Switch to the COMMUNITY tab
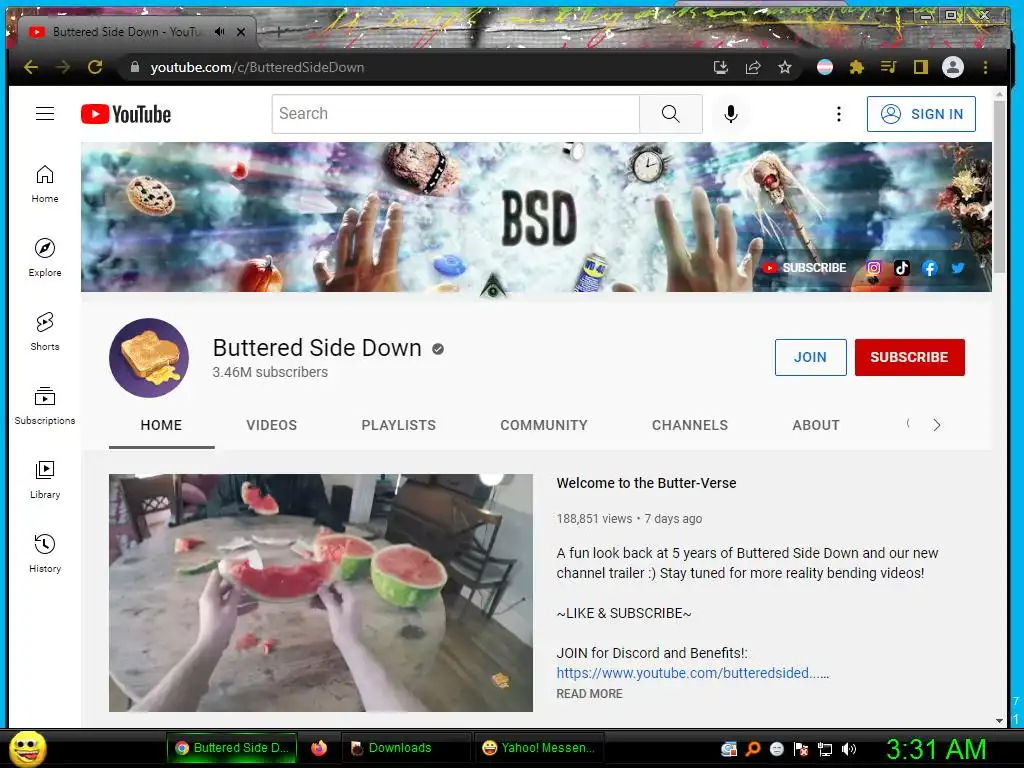This screenshot has height=768, width=1024. click(x=544, y=425)
